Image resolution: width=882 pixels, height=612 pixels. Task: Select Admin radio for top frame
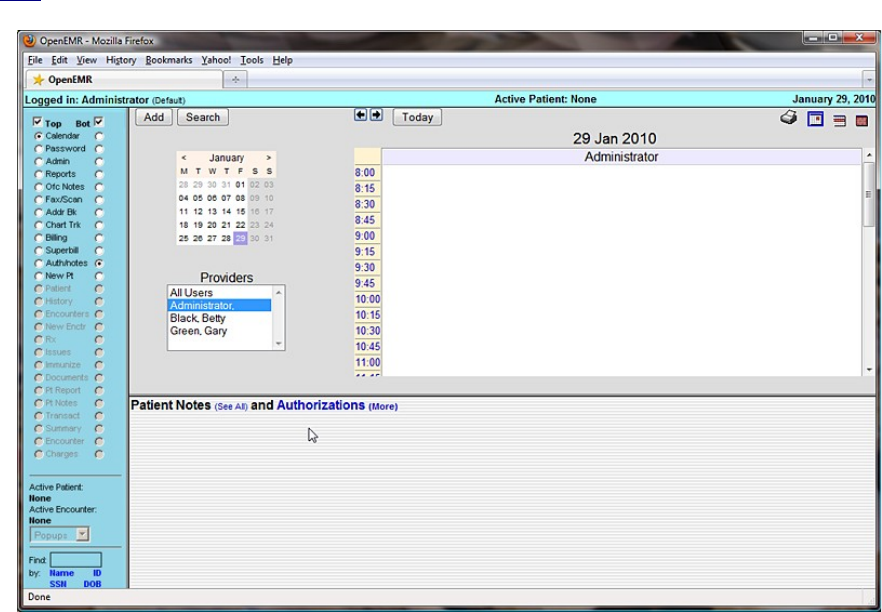click(x=38, y=161)
